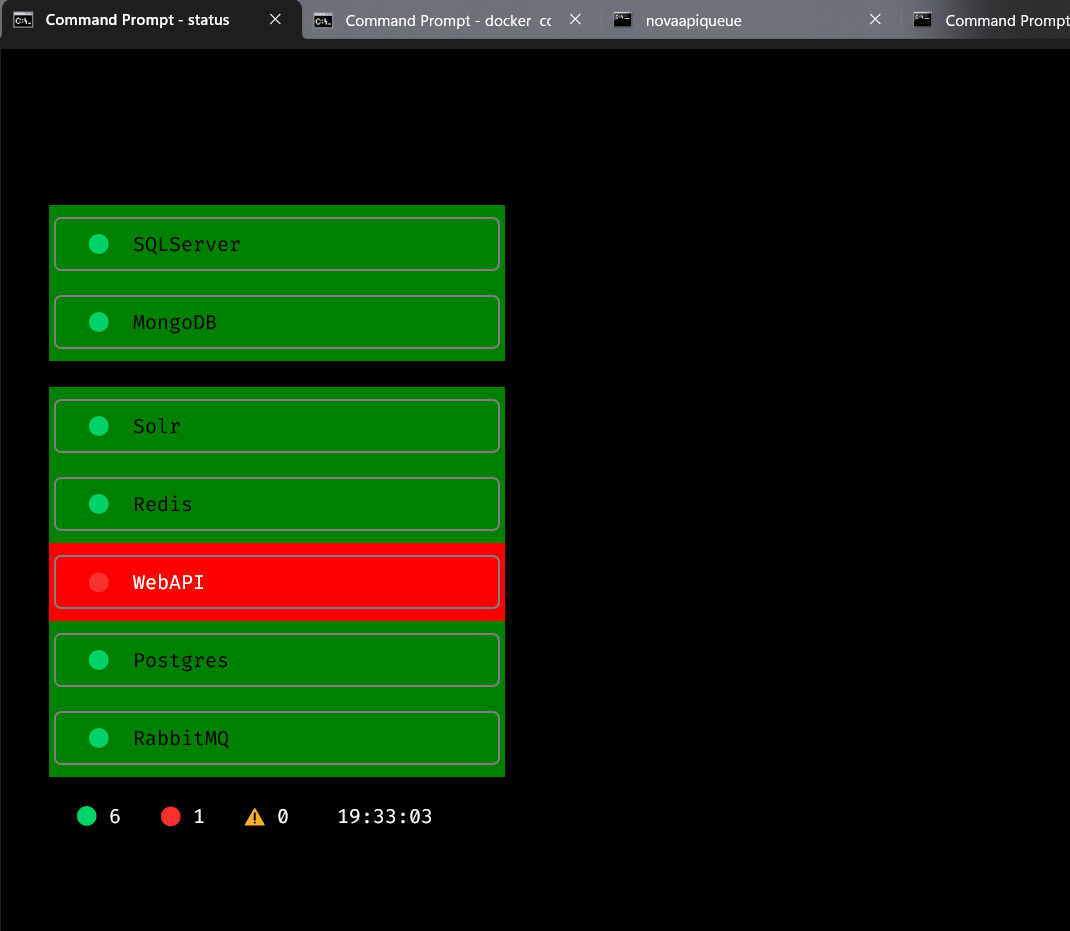1070x931 pixels.
Task: Click the red failed-count circle in footer
Action: click(171, 816)
